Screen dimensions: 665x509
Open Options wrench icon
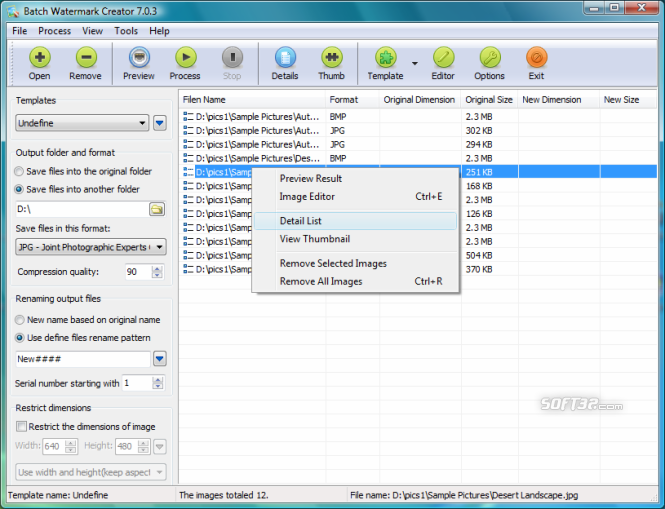tap(490, 57)
